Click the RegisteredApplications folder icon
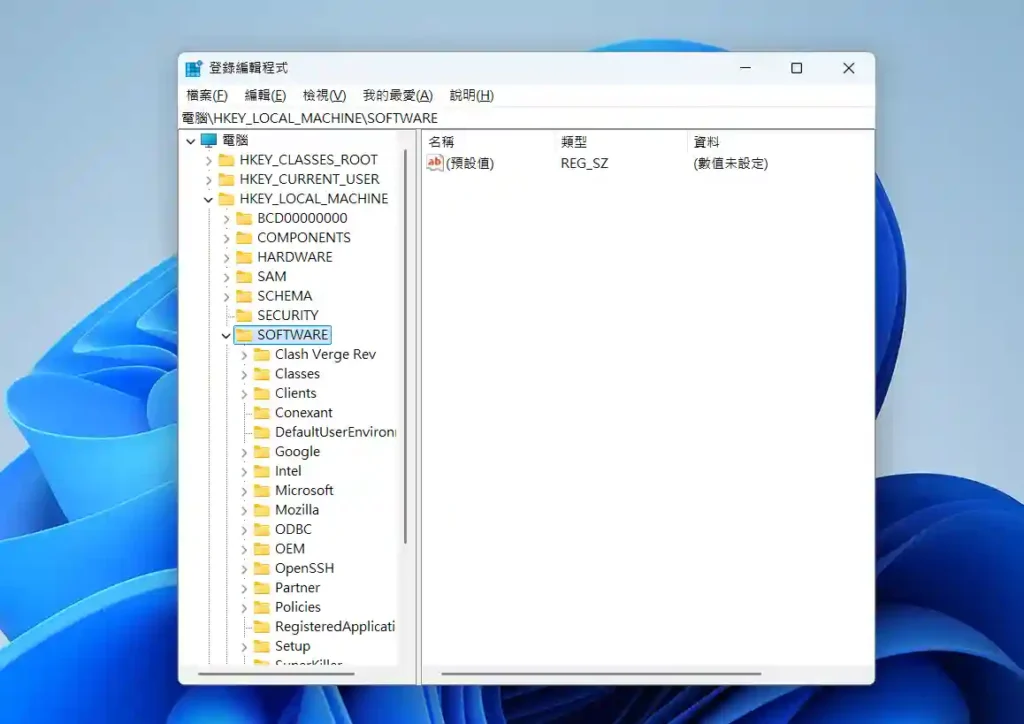The width and height of the screenshot is (1024, 724). tap(261, 627)
